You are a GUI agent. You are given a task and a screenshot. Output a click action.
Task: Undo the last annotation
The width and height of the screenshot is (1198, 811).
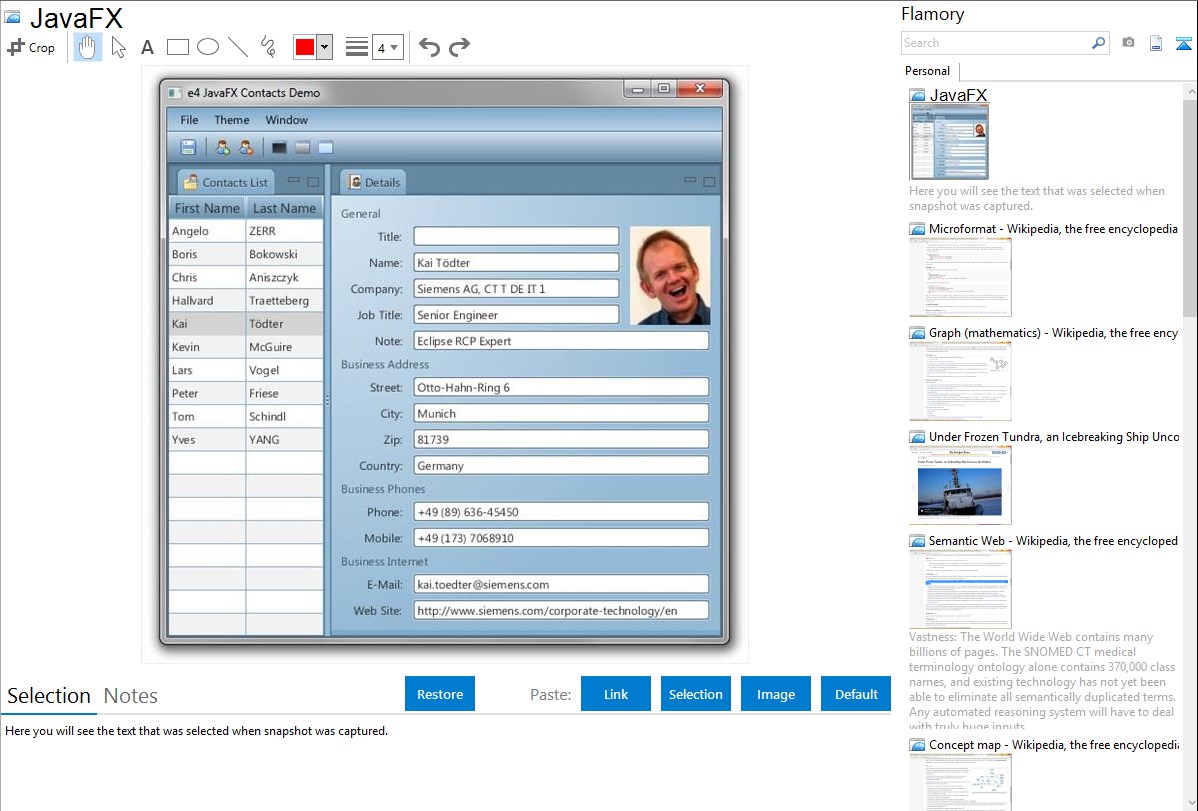tap(429, 47)
